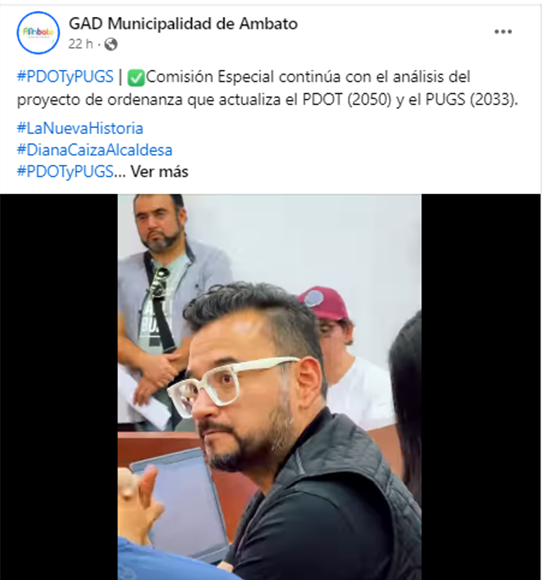Click the right black letterbox area of video
The image size is (542, 580).
(481, 387)
